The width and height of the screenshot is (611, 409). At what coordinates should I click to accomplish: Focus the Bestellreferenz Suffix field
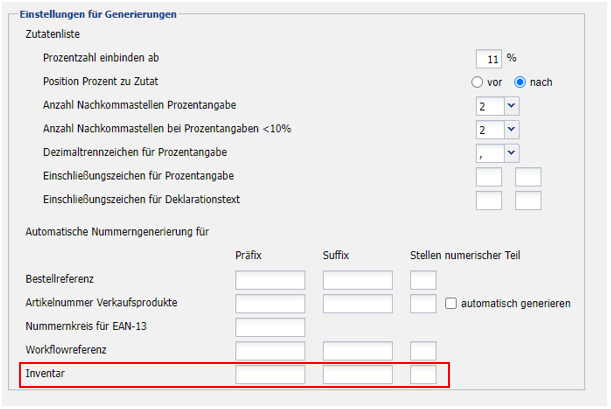pyautogui.click(x=358, y=279)
